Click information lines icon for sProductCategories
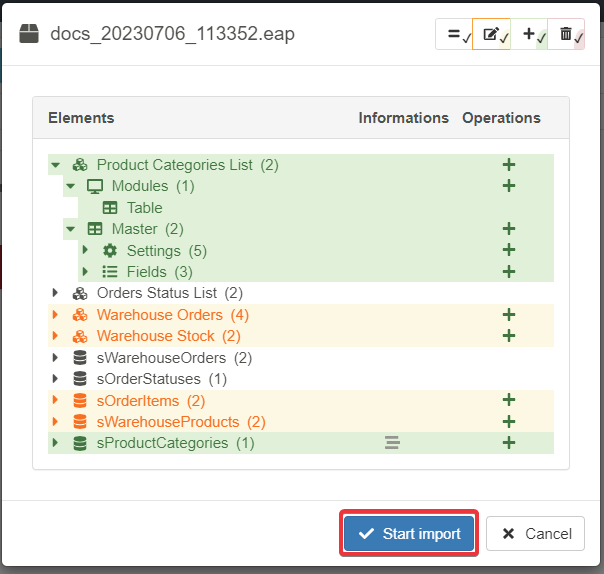604x574 pixels. pyautogui.click(x=392, y=443)
